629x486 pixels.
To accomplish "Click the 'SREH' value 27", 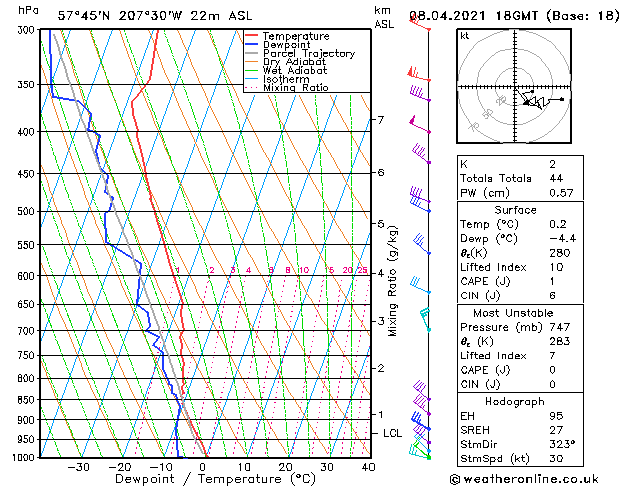I will click(556, 430).
